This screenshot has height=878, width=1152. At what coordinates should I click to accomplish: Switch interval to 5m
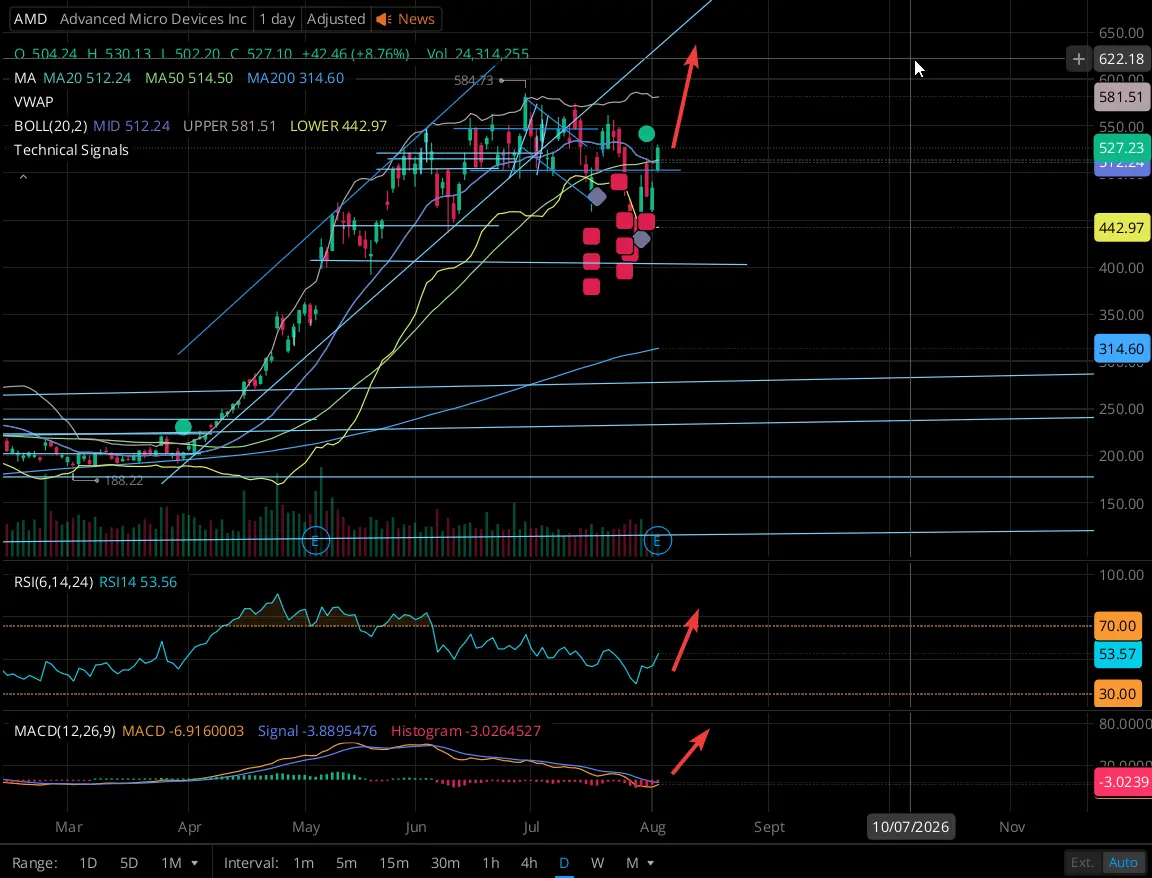pos(346,863)
